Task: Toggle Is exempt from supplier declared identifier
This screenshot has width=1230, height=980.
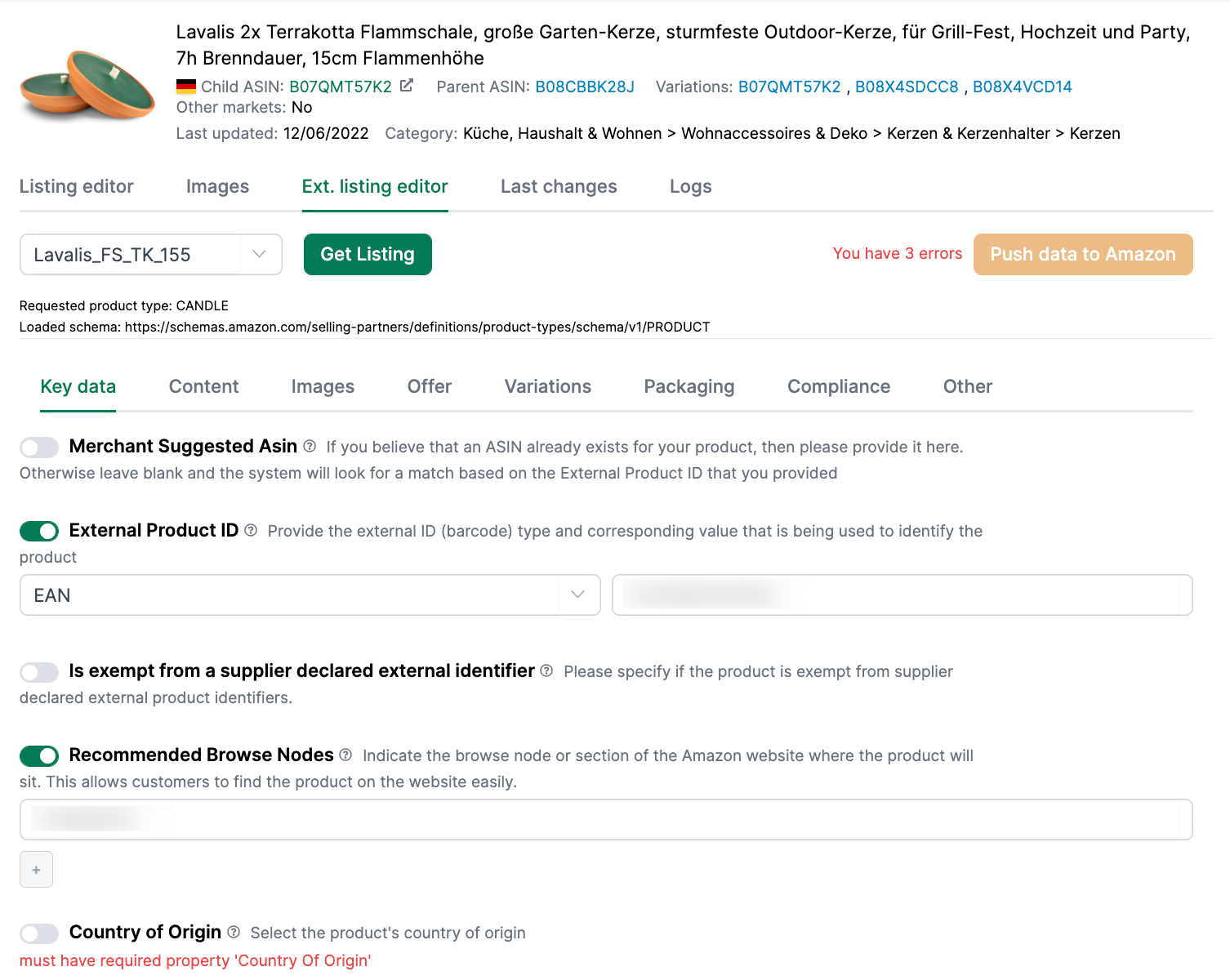Action: 39,672
